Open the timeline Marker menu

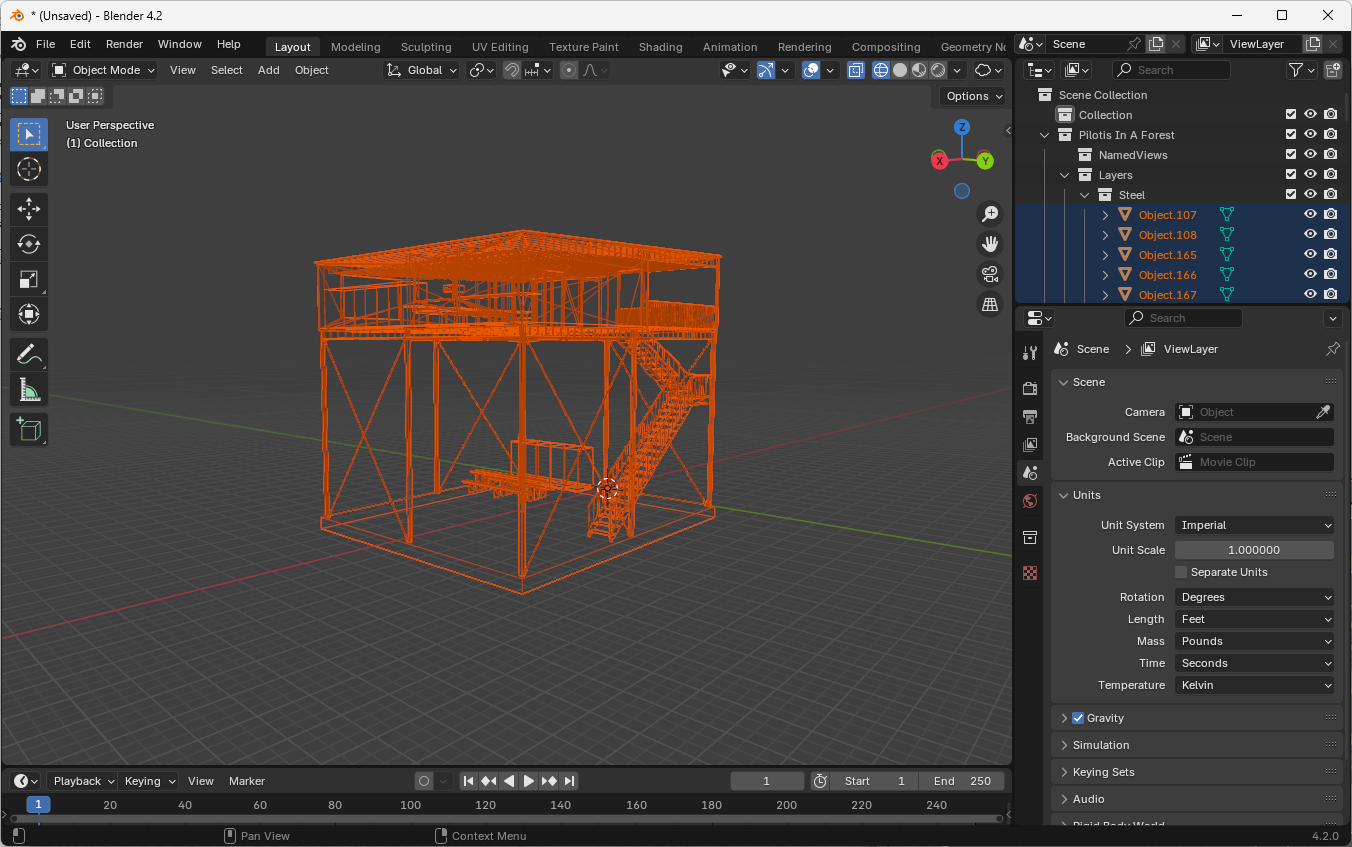point(247,781)
